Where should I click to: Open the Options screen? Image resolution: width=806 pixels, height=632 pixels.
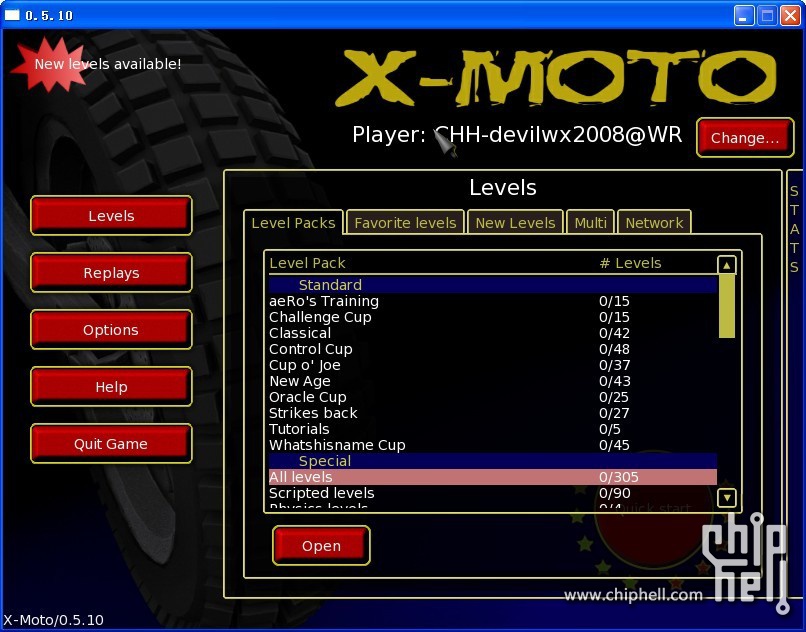tap(111, 330)
